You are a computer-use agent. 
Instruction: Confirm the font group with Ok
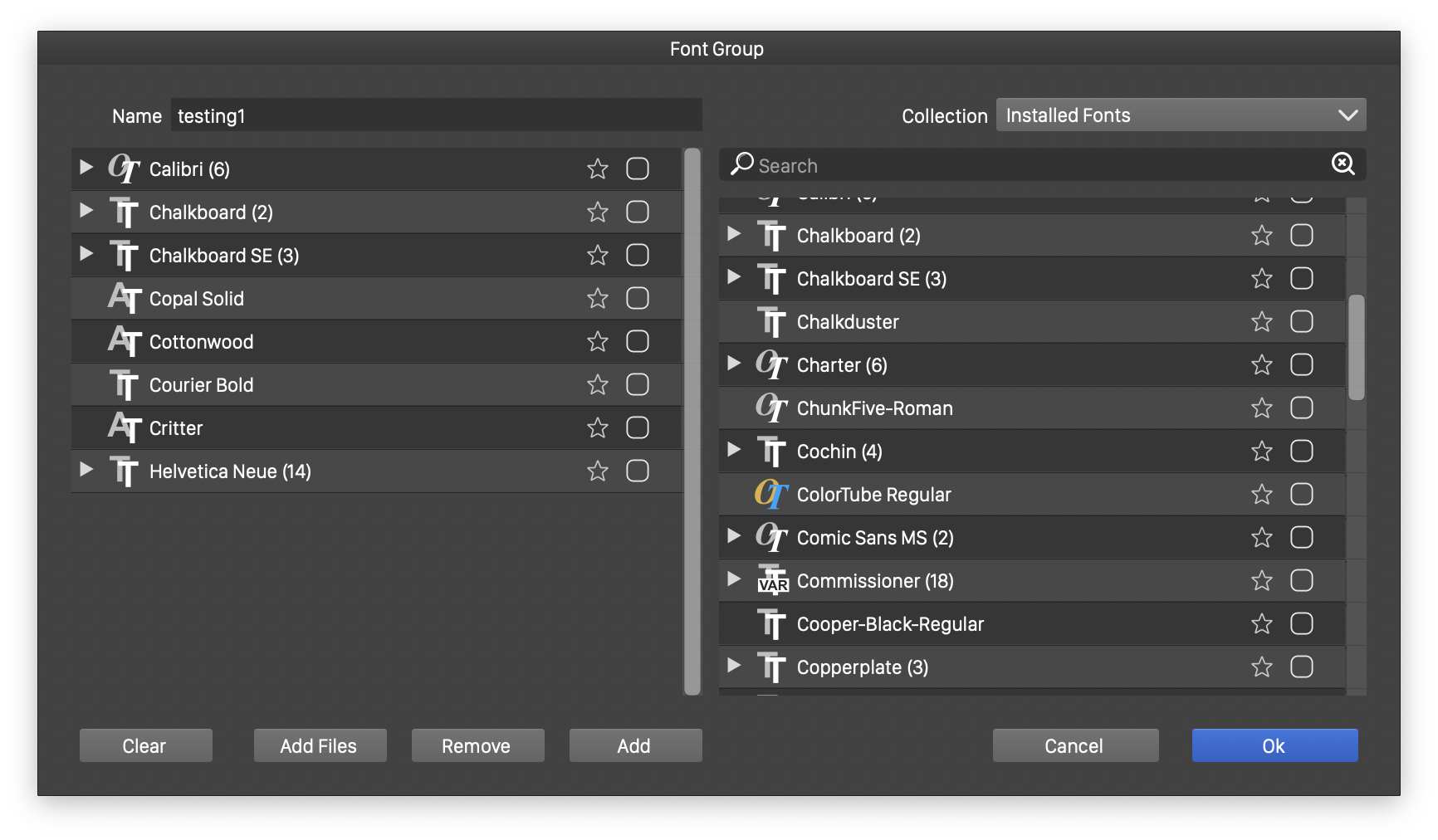[x=1274, y=745]
